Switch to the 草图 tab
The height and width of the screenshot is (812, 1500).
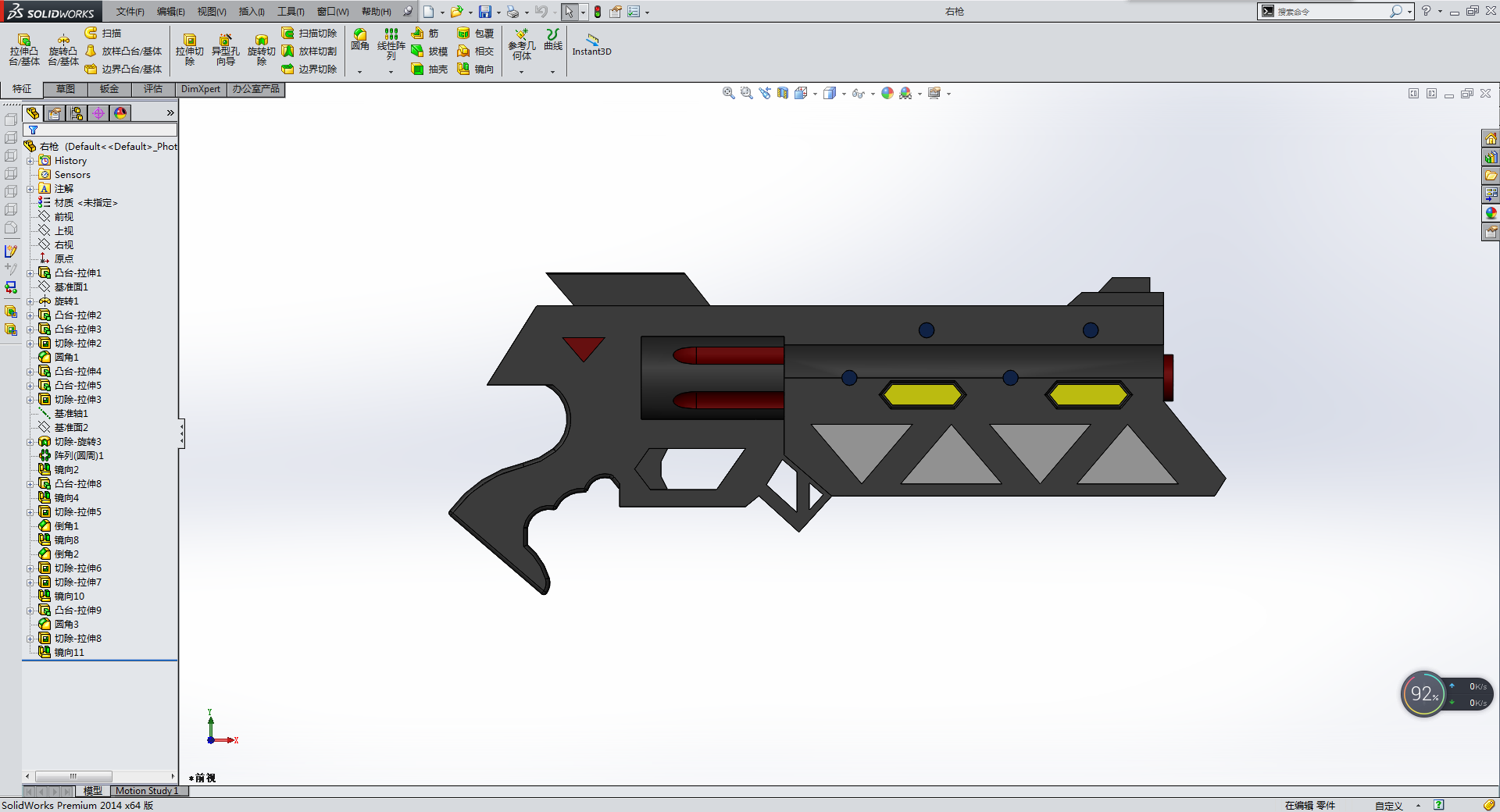click(66, 89)
